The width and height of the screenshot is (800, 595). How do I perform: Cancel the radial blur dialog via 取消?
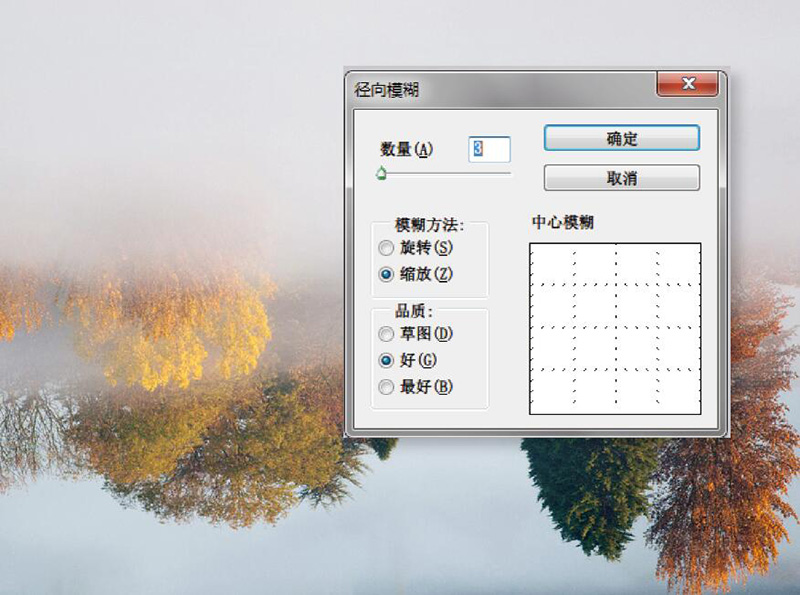621,177
